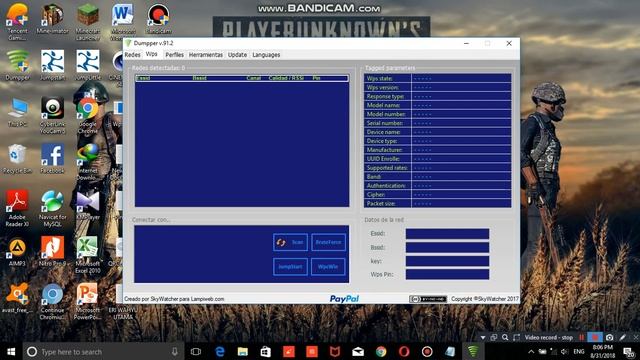Sort networks by Essid column header
Image resolution: width=640 pixels, height=360 pixels.
click(143, 78)
